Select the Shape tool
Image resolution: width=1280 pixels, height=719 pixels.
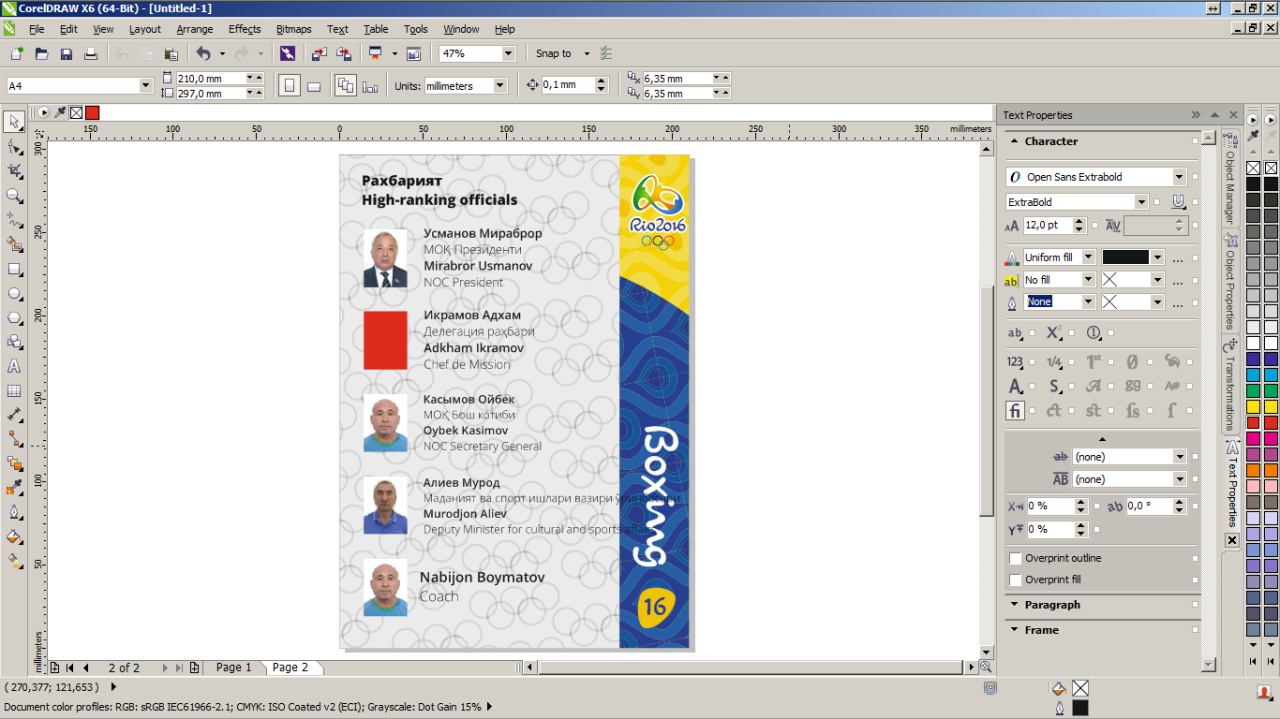[x=14, y=147]
